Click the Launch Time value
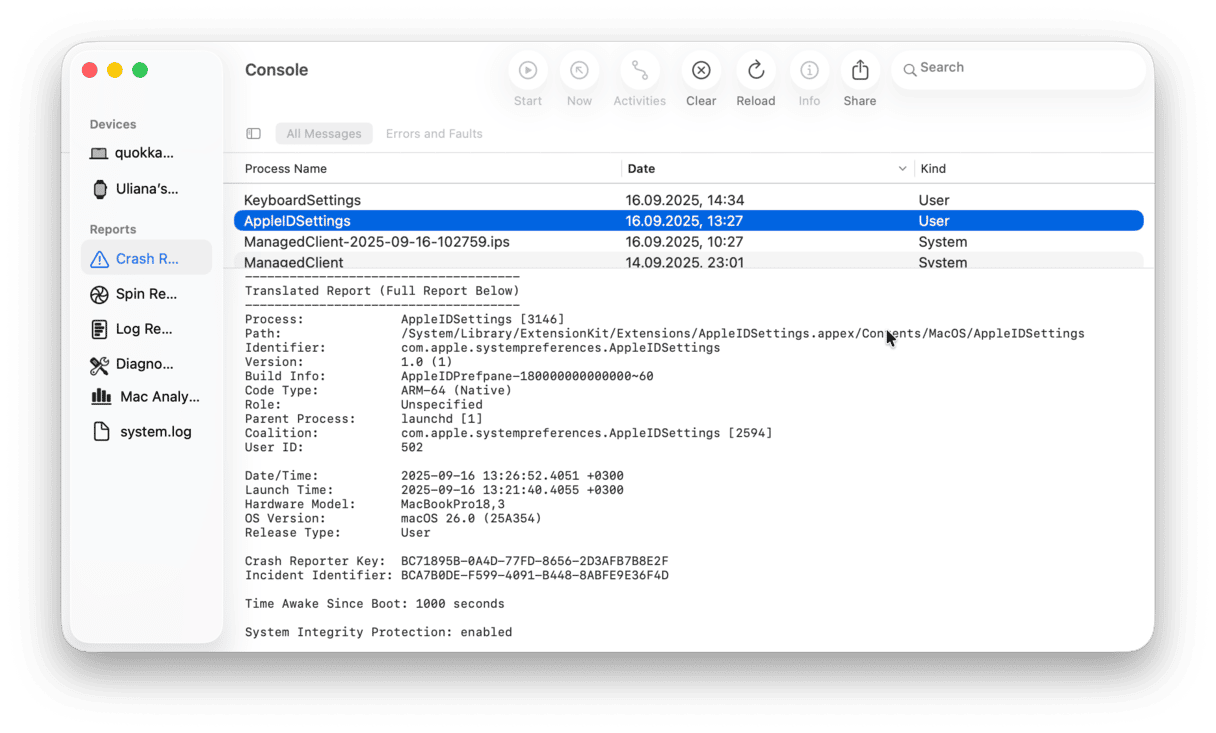1216x733 pixels. (512, 491)
